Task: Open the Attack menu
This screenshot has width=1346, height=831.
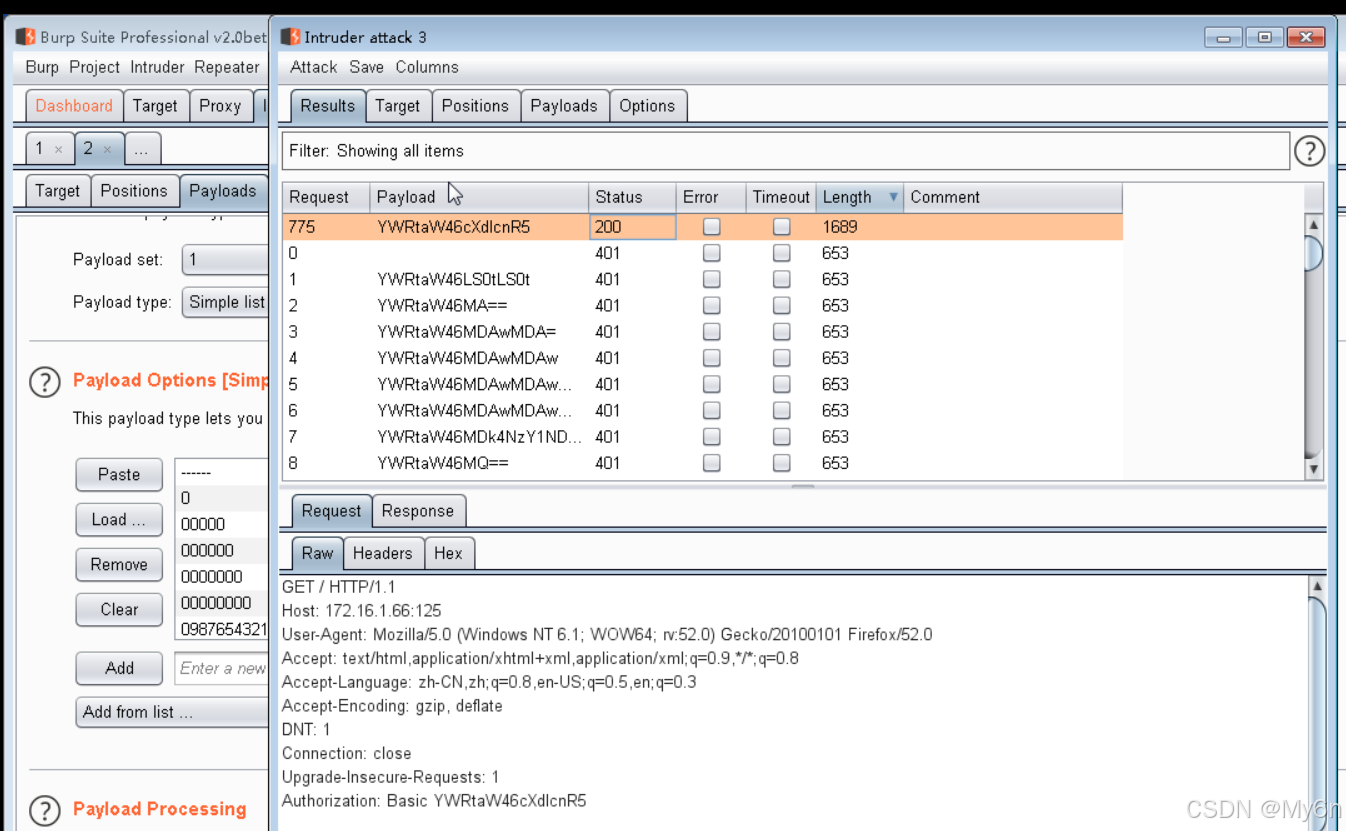Action: [313, 67]
